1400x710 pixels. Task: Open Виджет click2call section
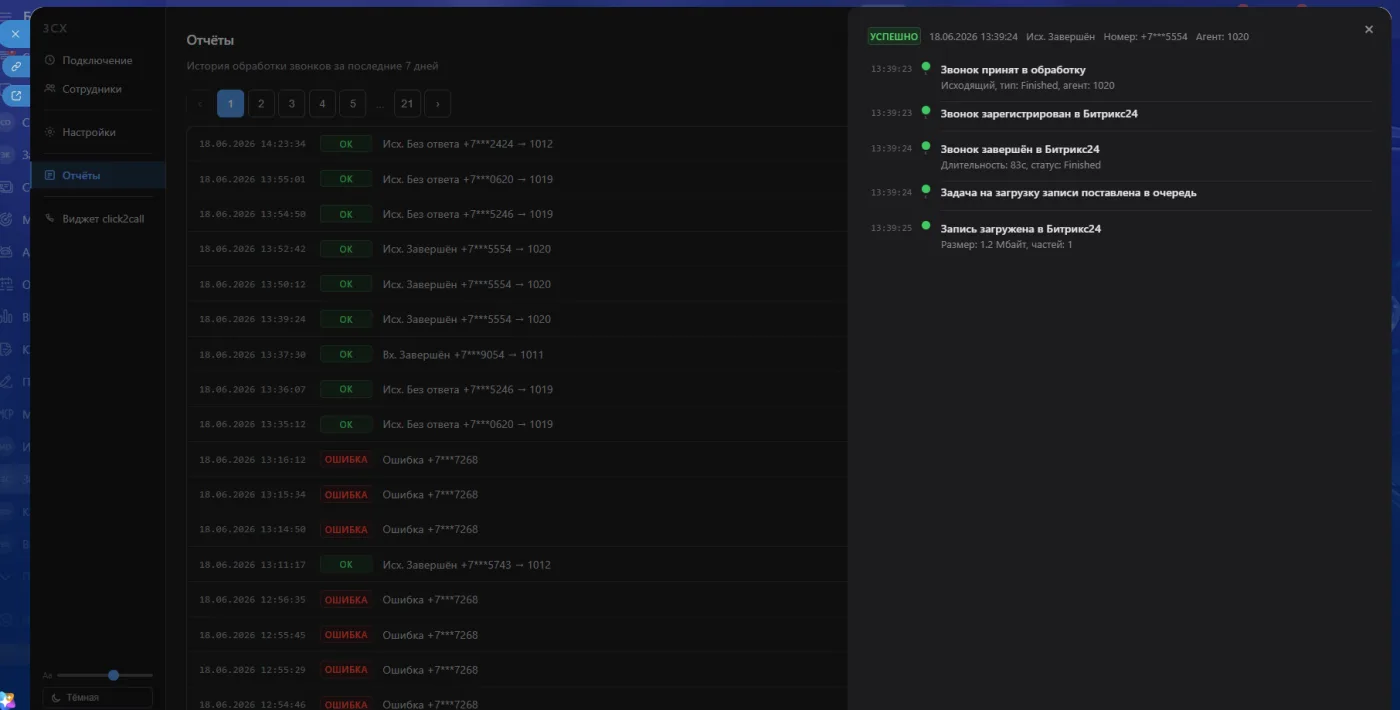(x=98, y=218)
